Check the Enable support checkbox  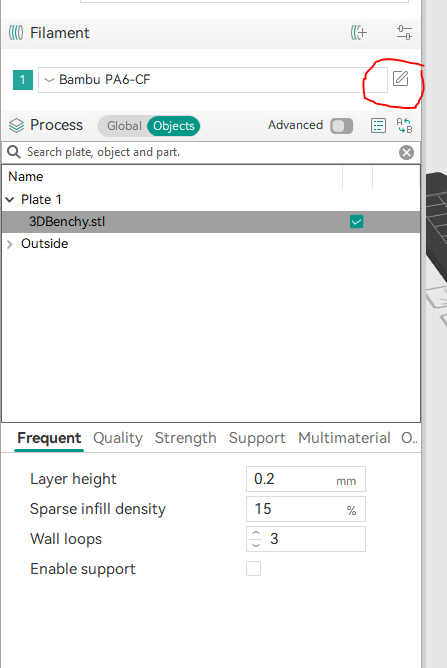click(x=254, y=568)
